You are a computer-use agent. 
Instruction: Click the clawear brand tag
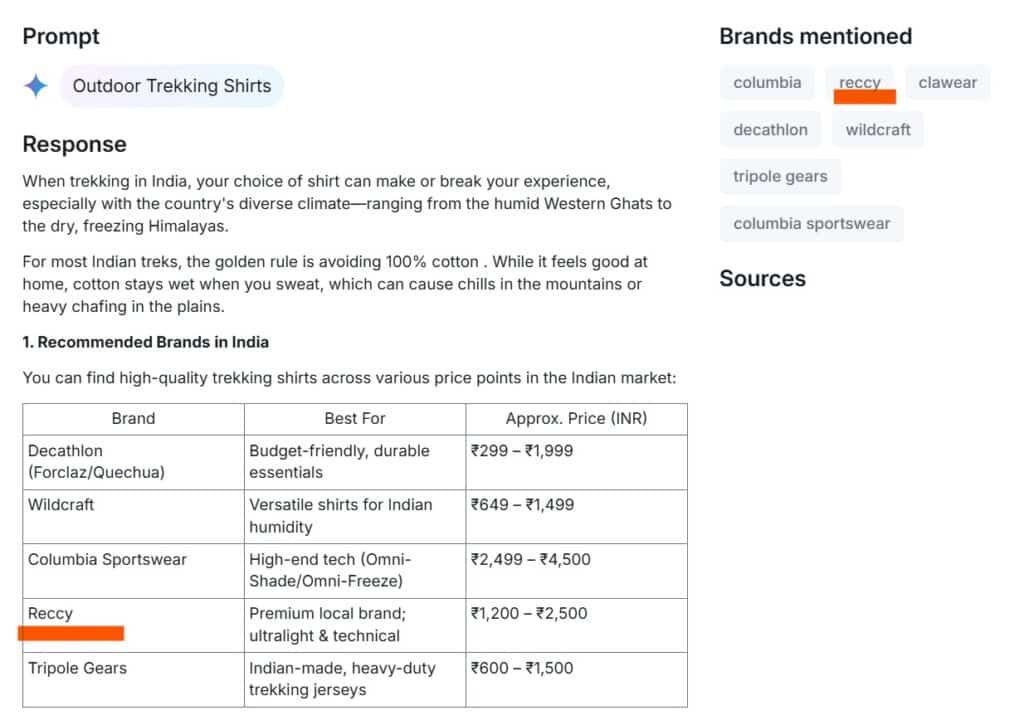click(947, 82)
